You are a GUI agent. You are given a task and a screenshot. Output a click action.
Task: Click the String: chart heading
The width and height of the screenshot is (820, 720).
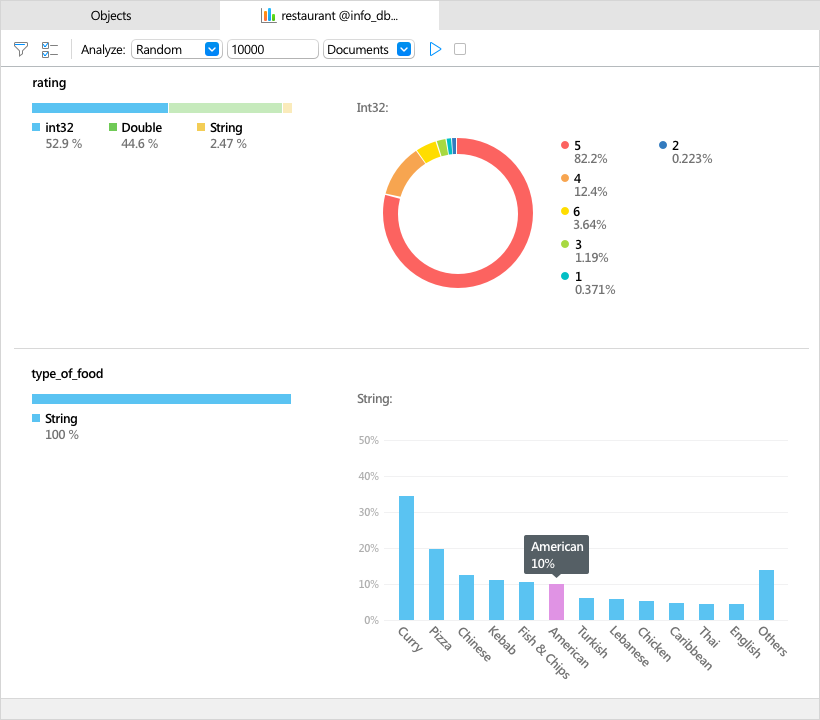coord(374,398)
